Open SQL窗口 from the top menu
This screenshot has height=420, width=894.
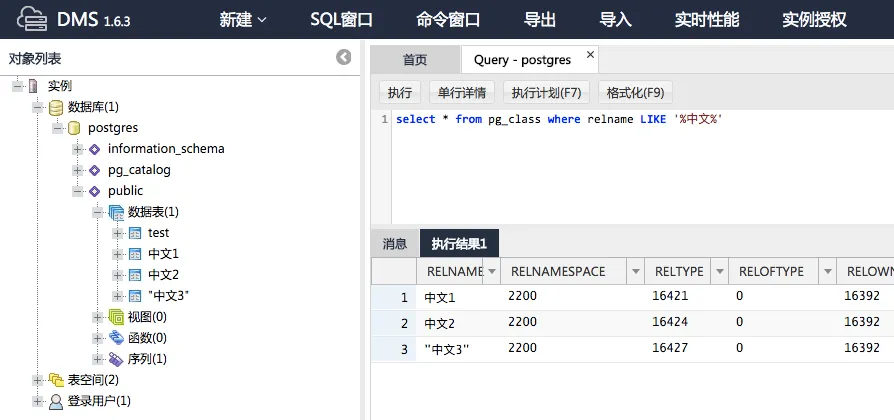(342, 20)
